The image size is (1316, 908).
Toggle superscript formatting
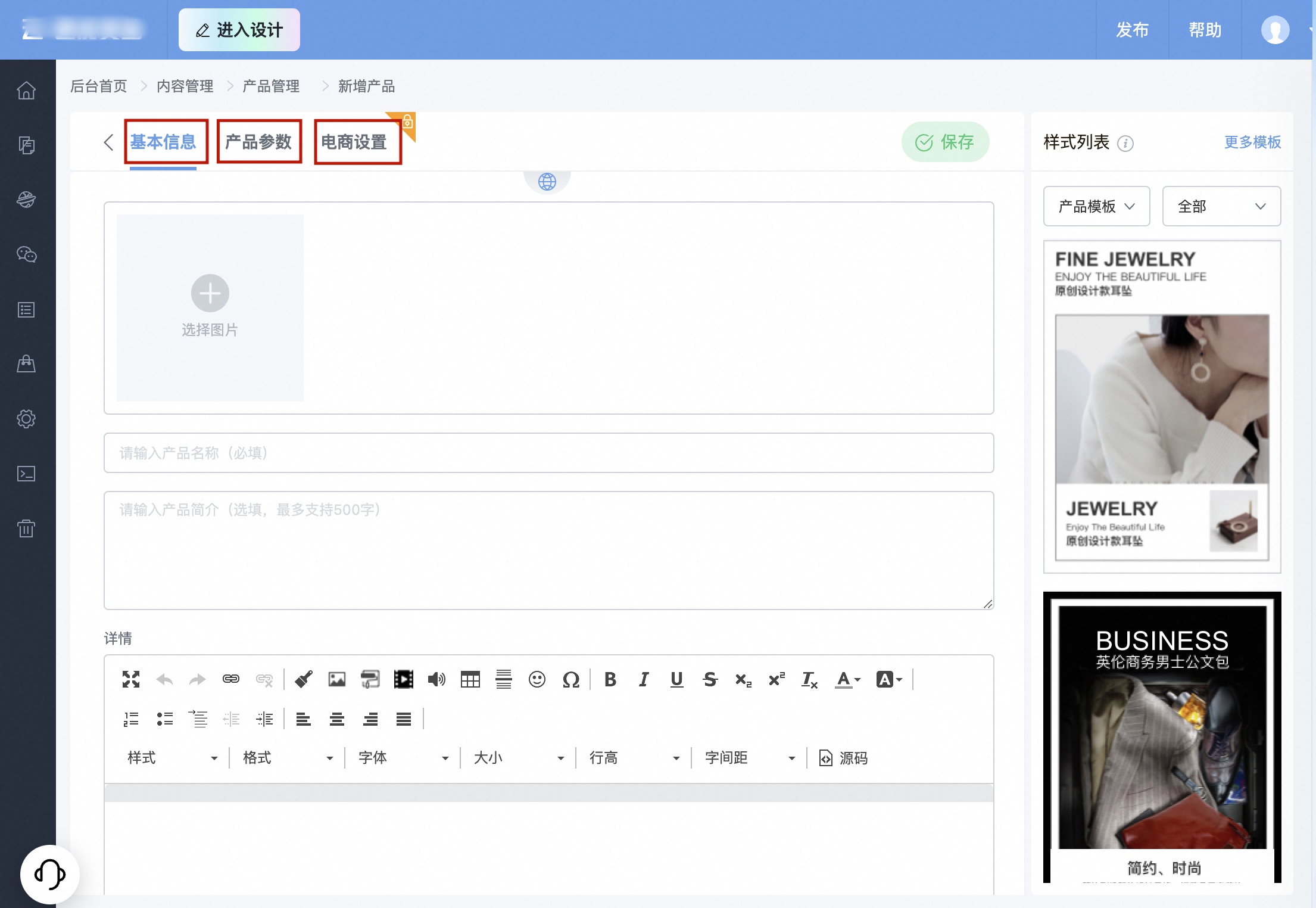coord(776,679)
